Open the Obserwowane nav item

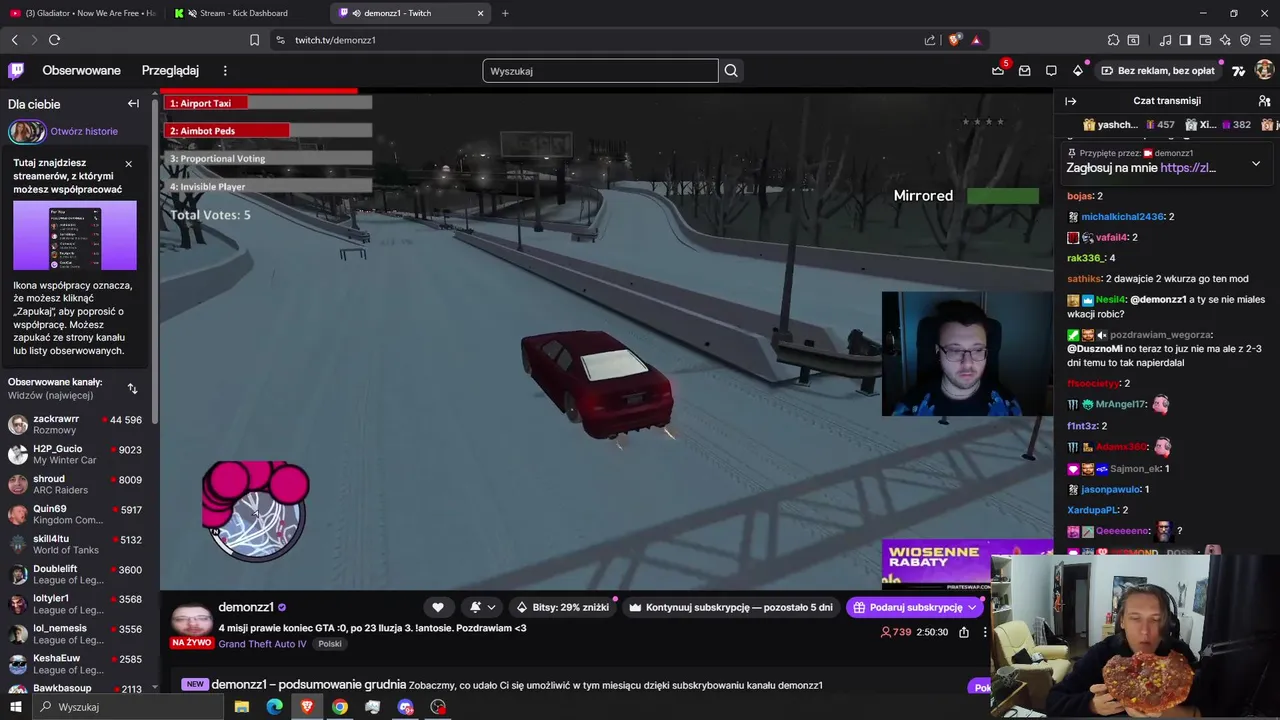point(81,70)
